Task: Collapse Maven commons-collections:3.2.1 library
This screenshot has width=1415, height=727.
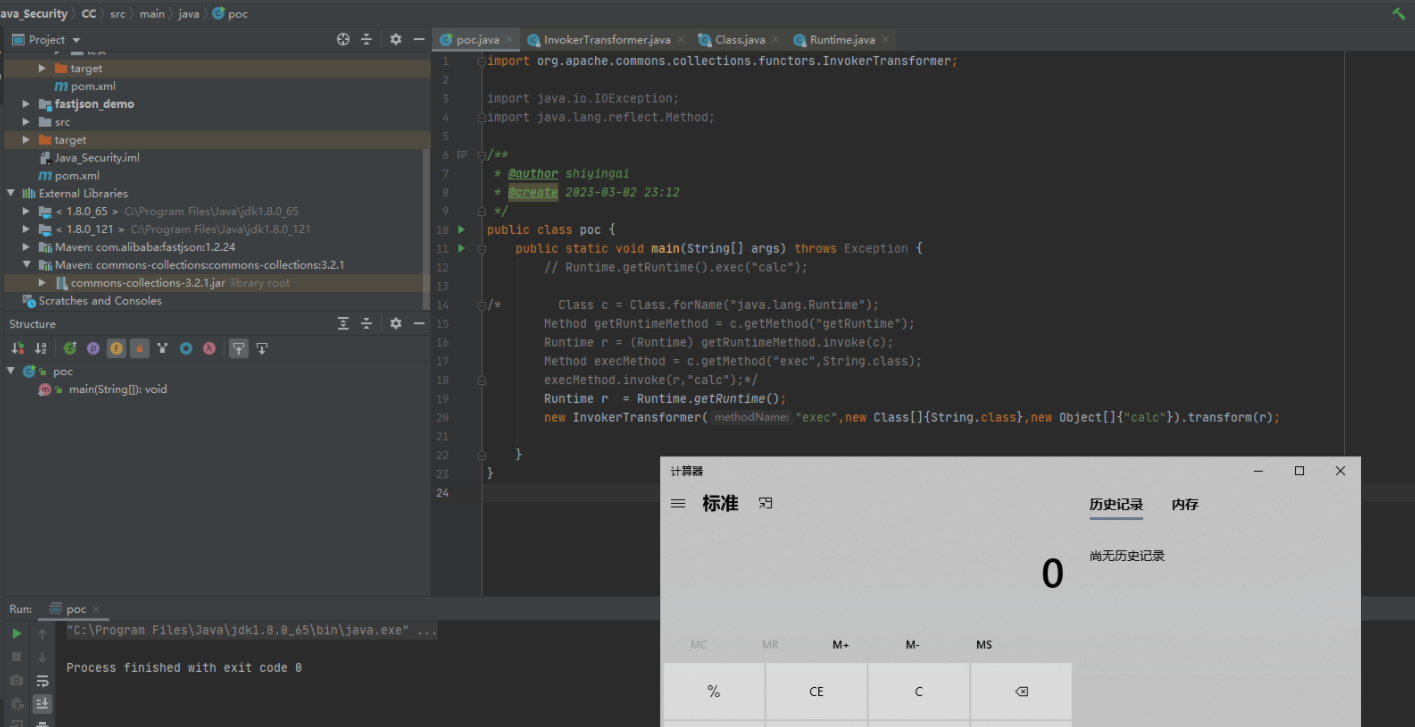Action: click(x=26, y=265)
